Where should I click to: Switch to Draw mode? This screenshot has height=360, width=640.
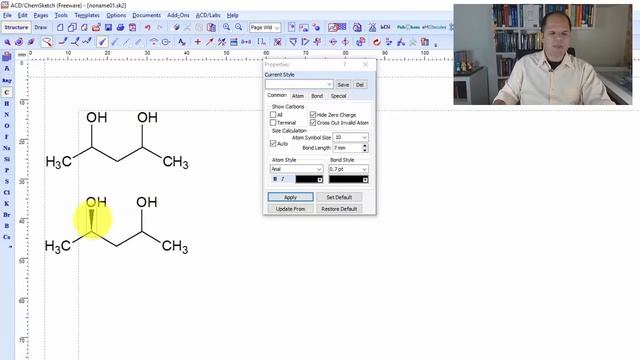click(40, 27)
